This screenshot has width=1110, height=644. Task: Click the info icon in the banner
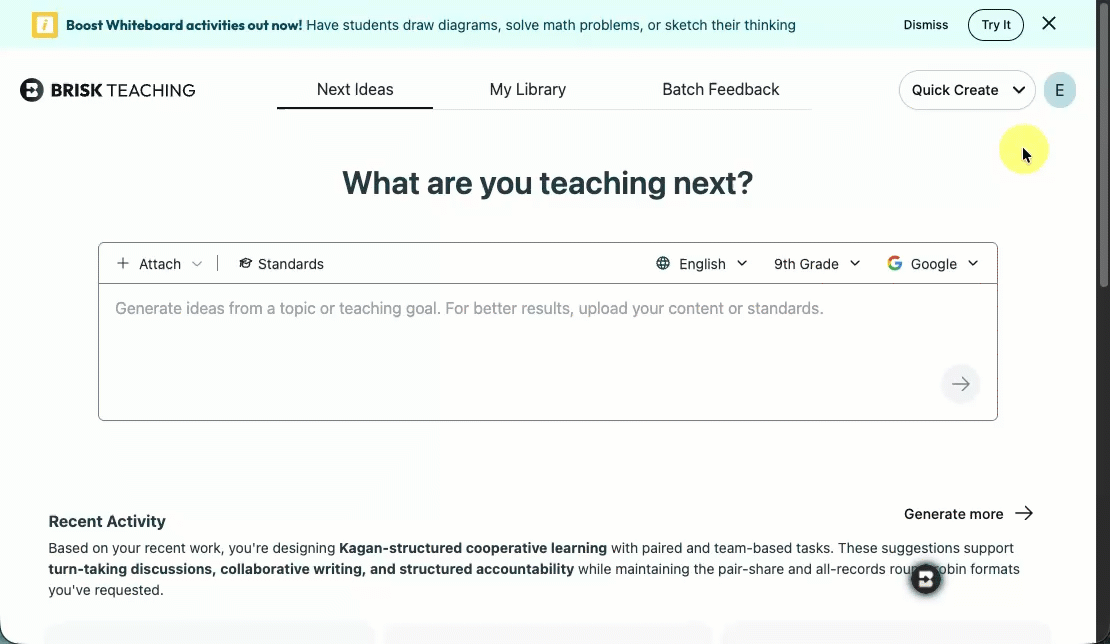click(44, 23)
